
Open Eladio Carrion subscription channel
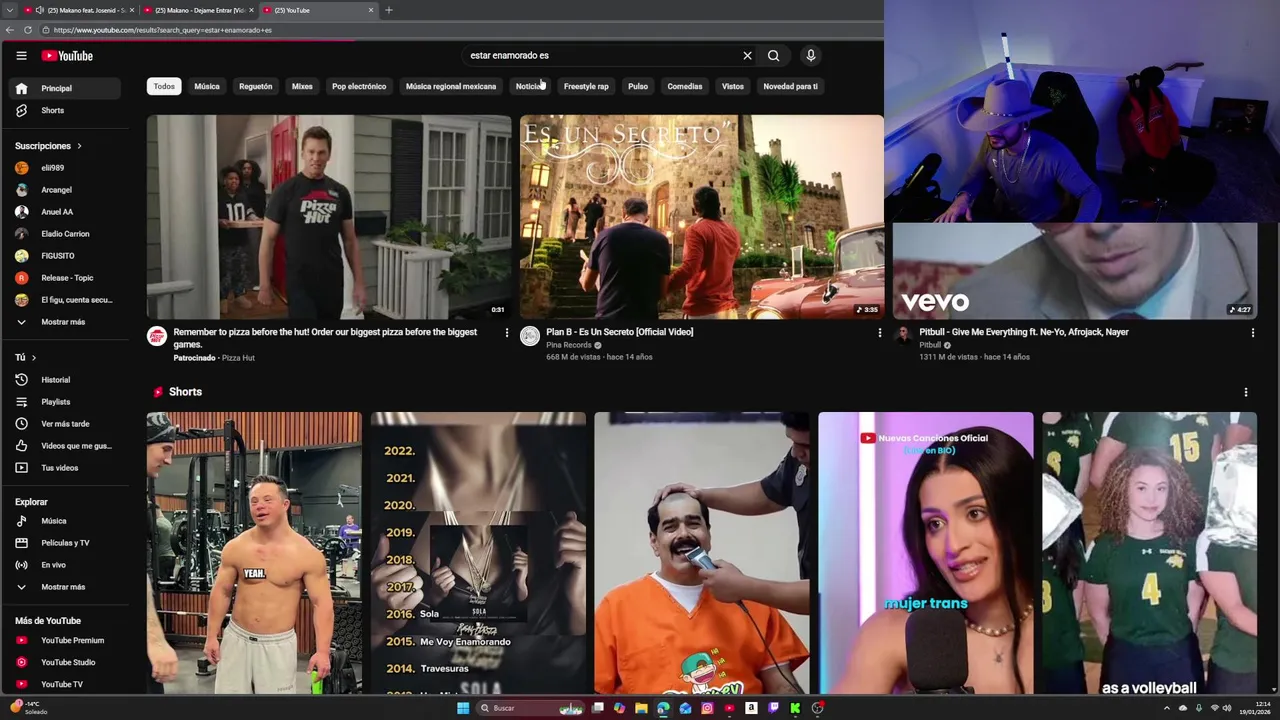point(65,234)
